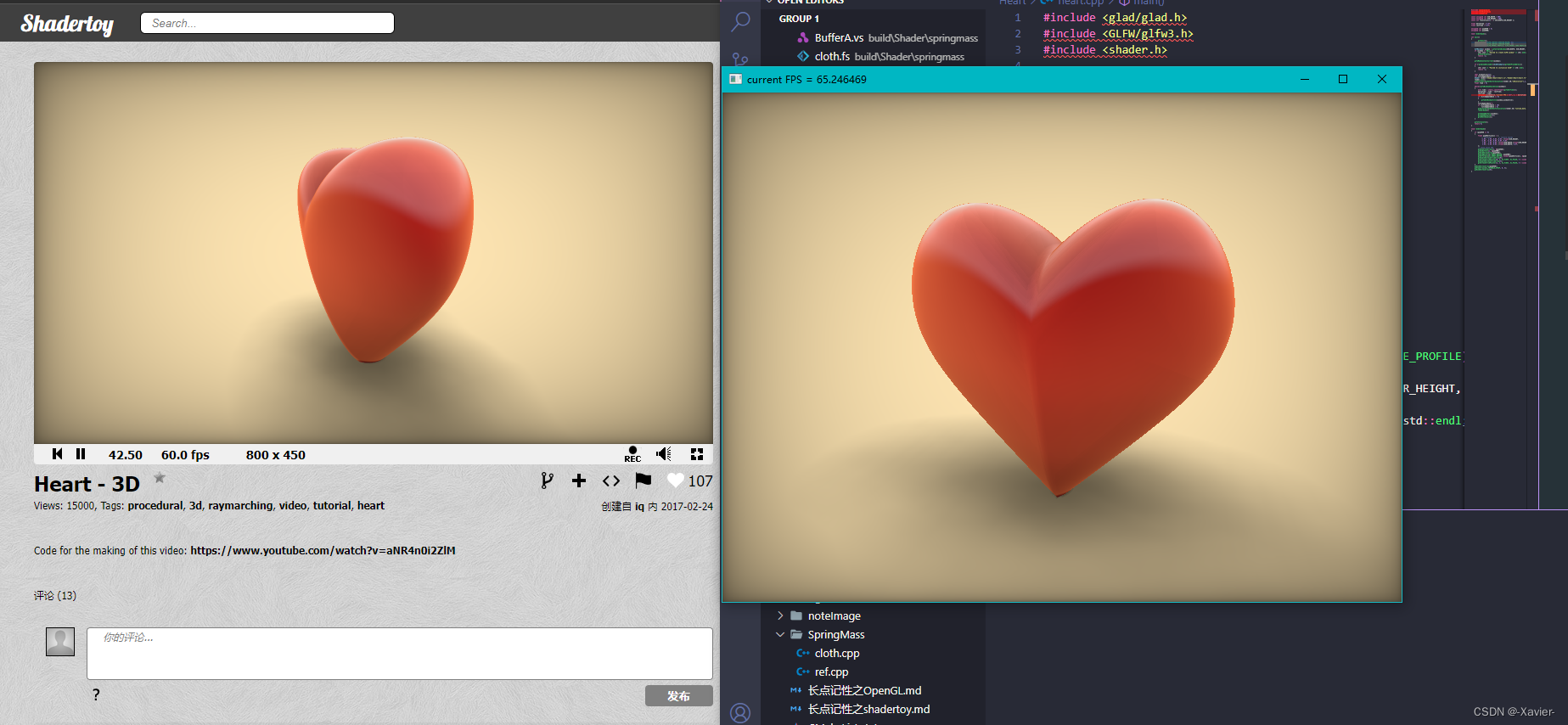Click the cloth.fs file type icon
1568x725 pixels.
pyautogui.click(x=803, y=56)
